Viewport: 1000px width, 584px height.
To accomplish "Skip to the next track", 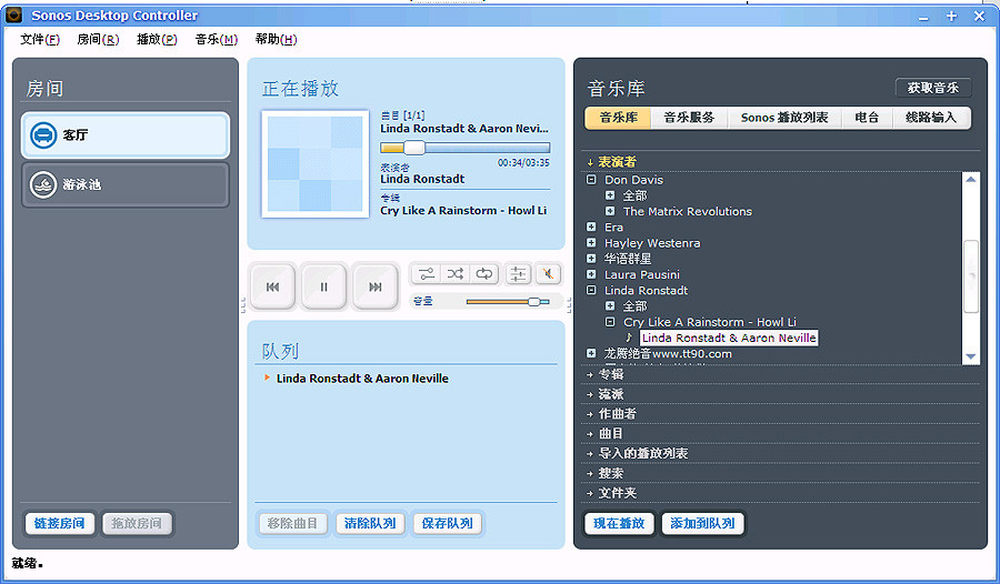I will pyautogui.click(x=375, y=287).
